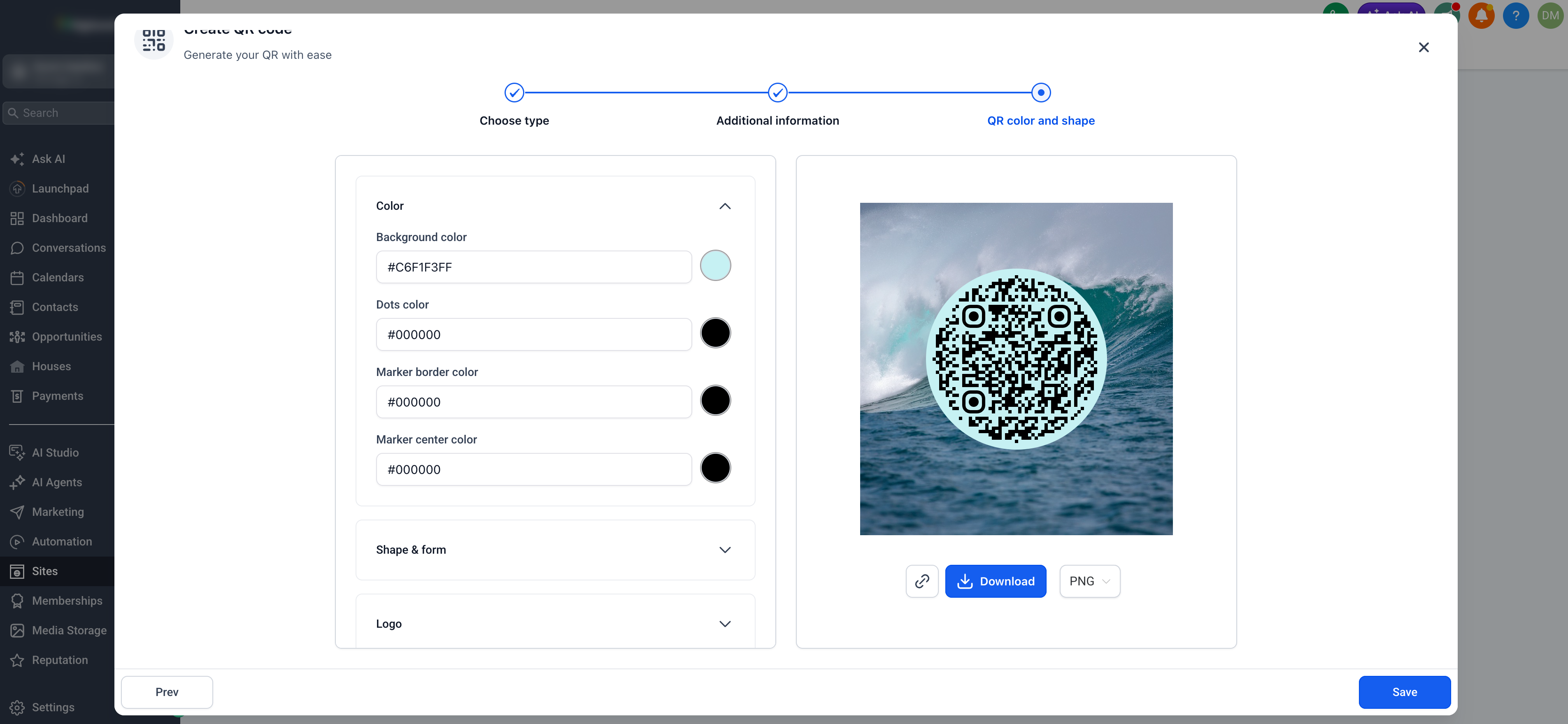Click the Dashboard grid icon

tap(17, 218)
